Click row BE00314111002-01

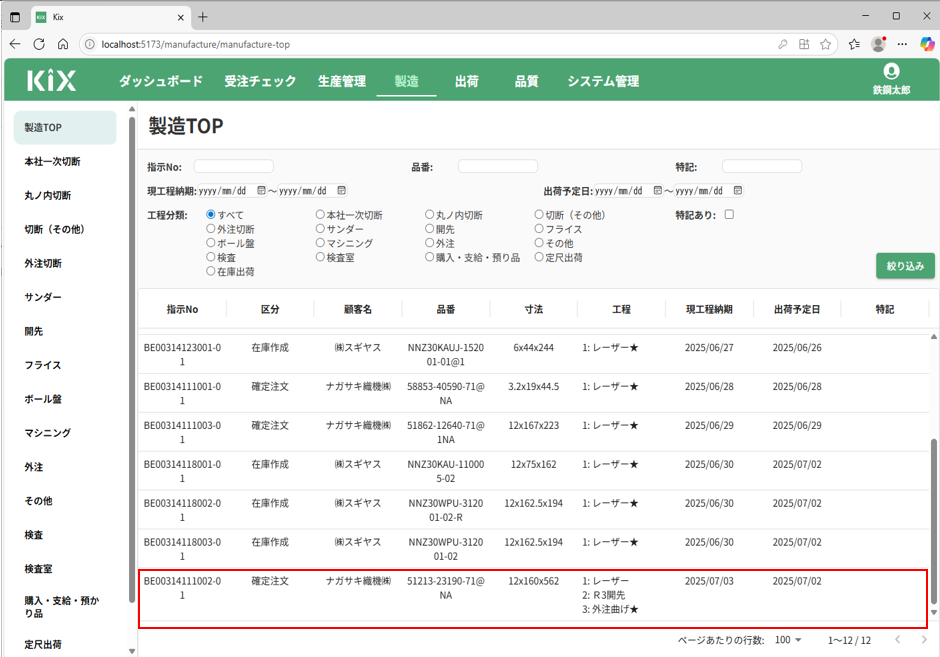533,595
